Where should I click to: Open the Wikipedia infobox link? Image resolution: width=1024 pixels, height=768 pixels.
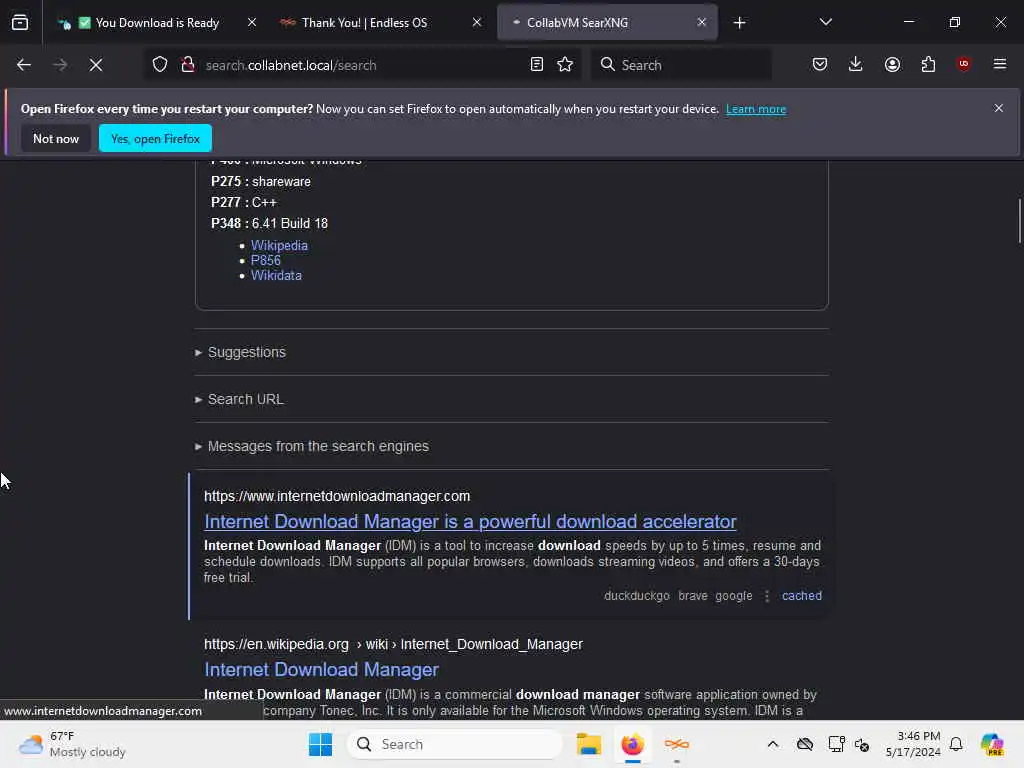tap(279, 246)
